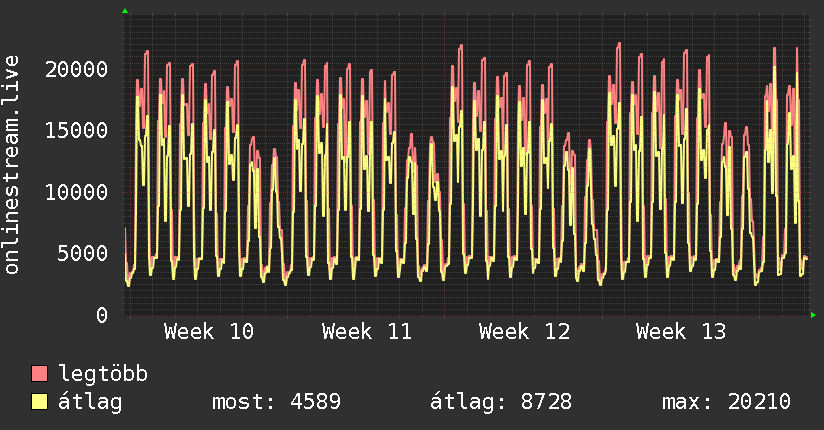Click the 0 y-axis label
The height and width of the screenshot is (430, 824).
coord(102,315)
